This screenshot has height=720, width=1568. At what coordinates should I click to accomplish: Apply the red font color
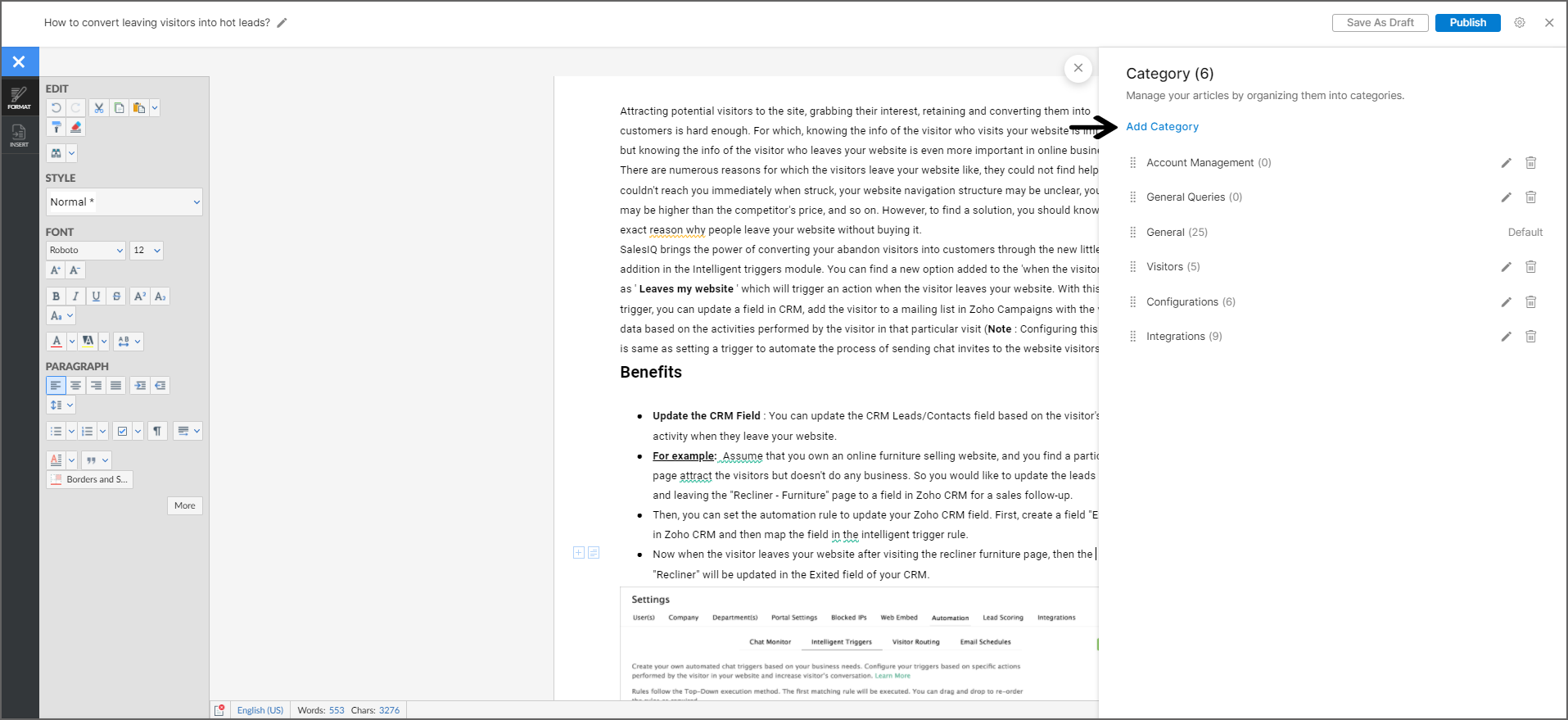(56, 342)
